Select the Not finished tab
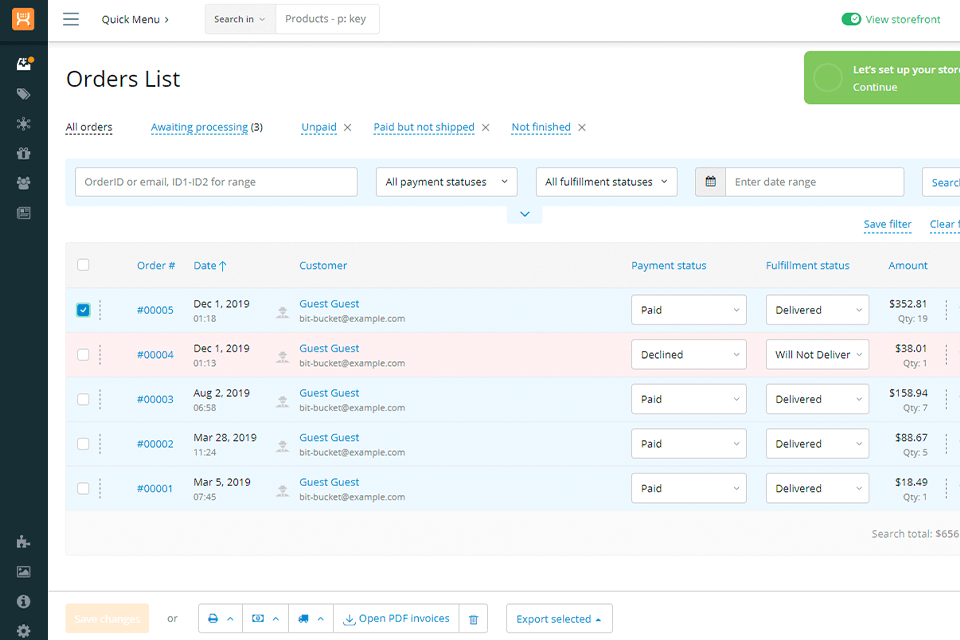The height and width of the screenshot is (640, 960). tap(541, 127)
